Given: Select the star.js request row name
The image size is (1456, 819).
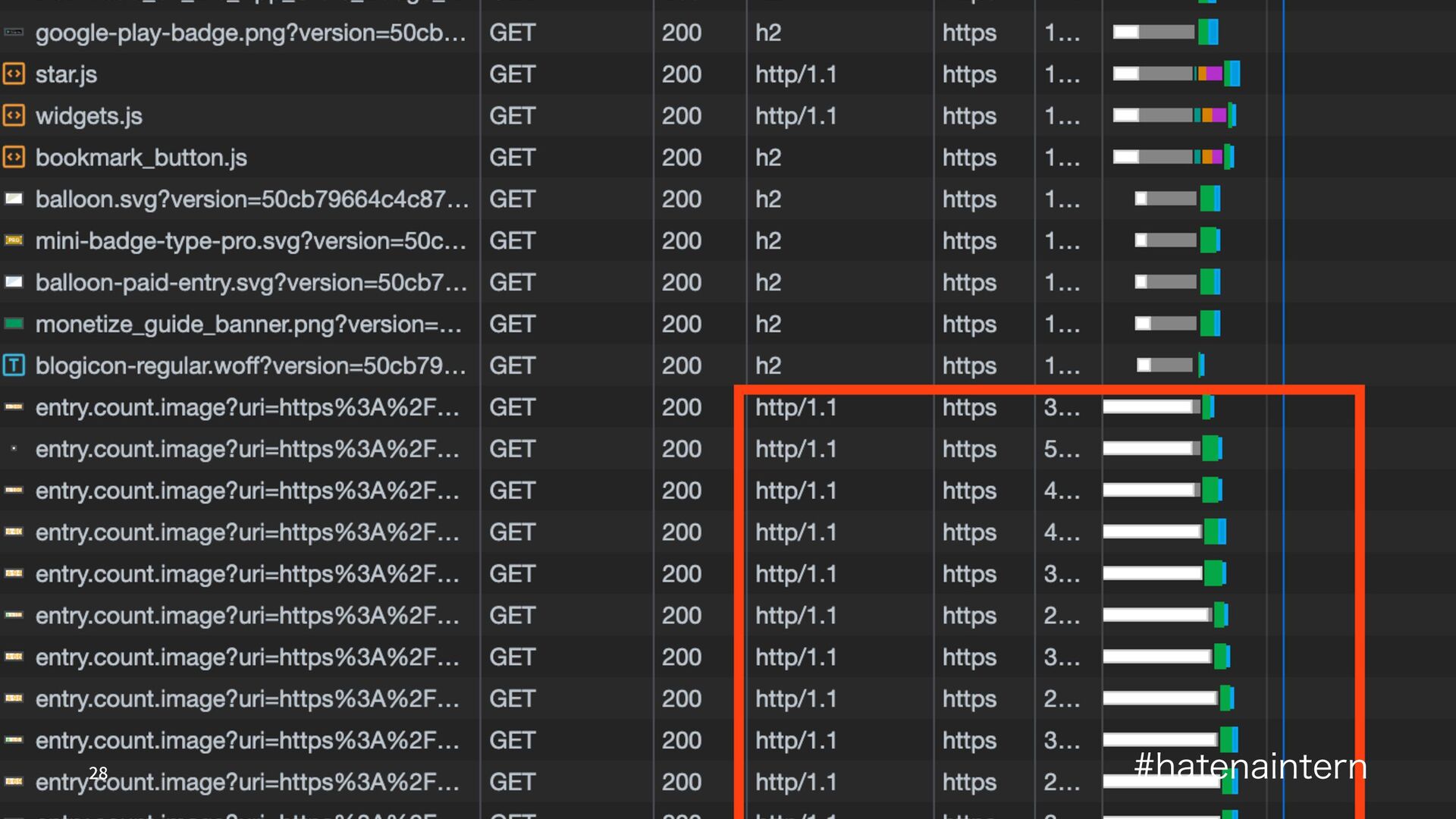Looking at the screenshot, I should point(66,74).
